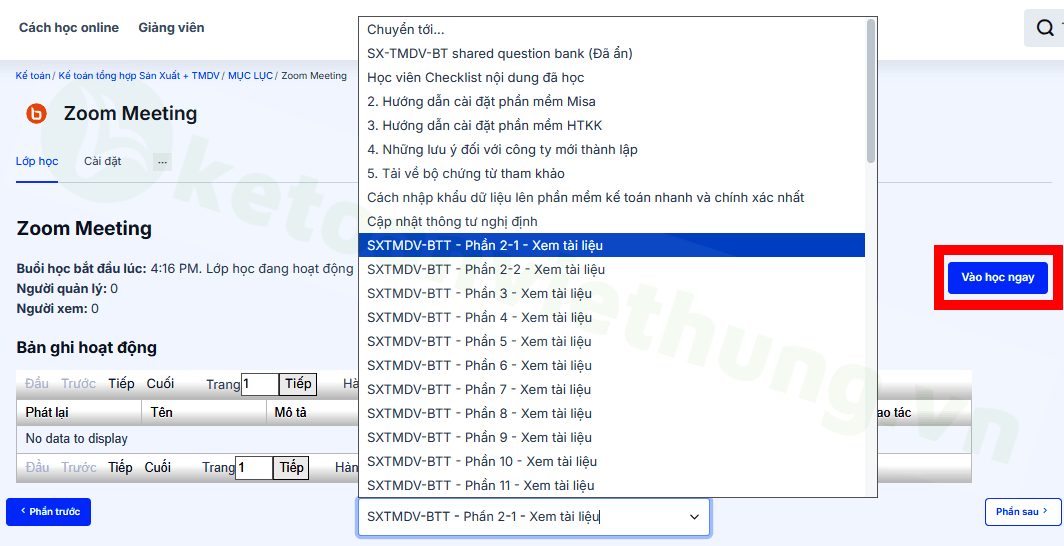Open MỤC LỤC breadcrumb link
The height and width of the screenshot is (546, 1064).
[x=250, y=76]
